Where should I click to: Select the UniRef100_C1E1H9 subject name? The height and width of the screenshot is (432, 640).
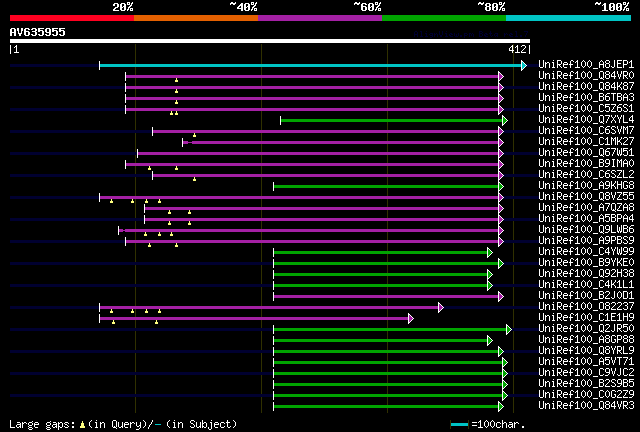pyautogui.click(x=586, y=318)
